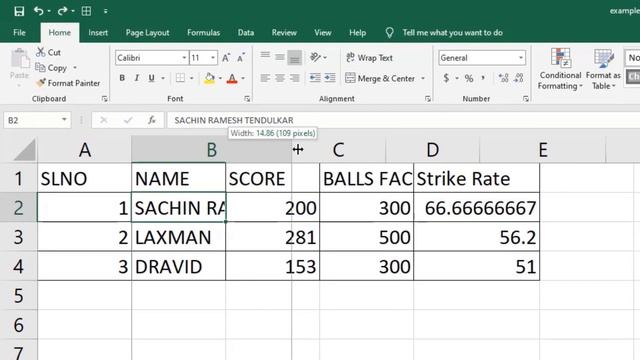Toggle italic formatting

click(x=137, y=78)
